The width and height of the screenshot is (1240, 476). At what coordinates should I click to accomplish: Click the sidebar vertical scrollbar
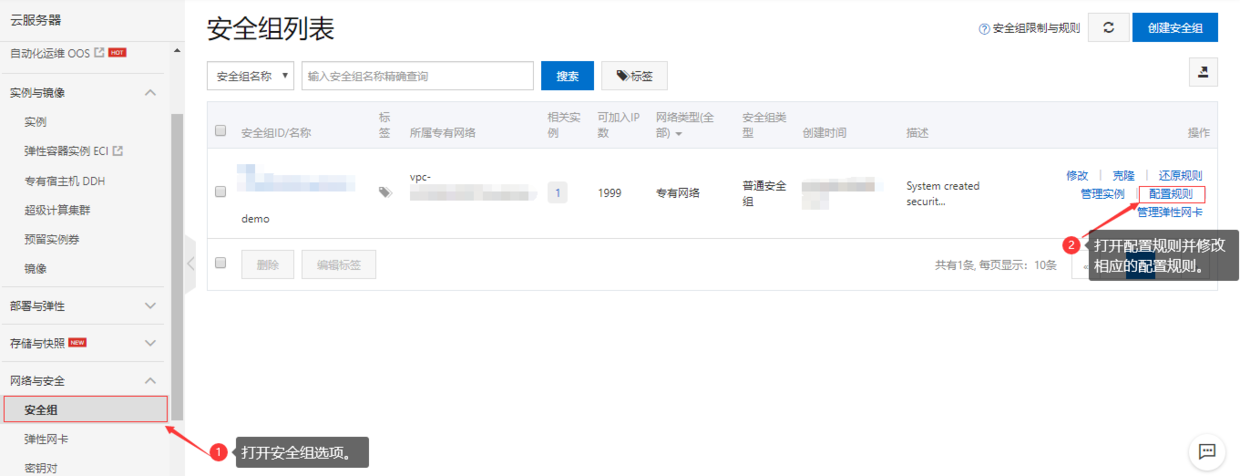[177, 265]
